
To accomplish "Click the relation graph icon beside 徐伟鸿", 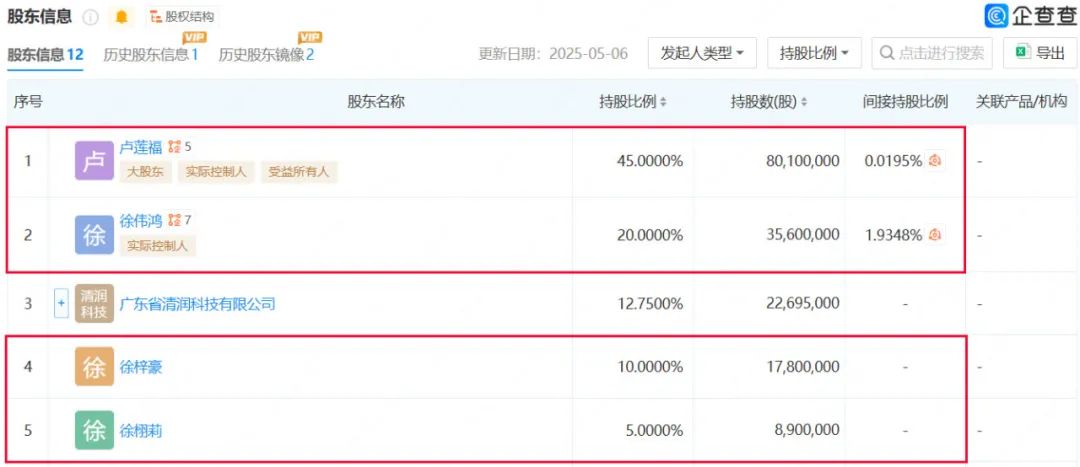I will click(x=174, y=220).
